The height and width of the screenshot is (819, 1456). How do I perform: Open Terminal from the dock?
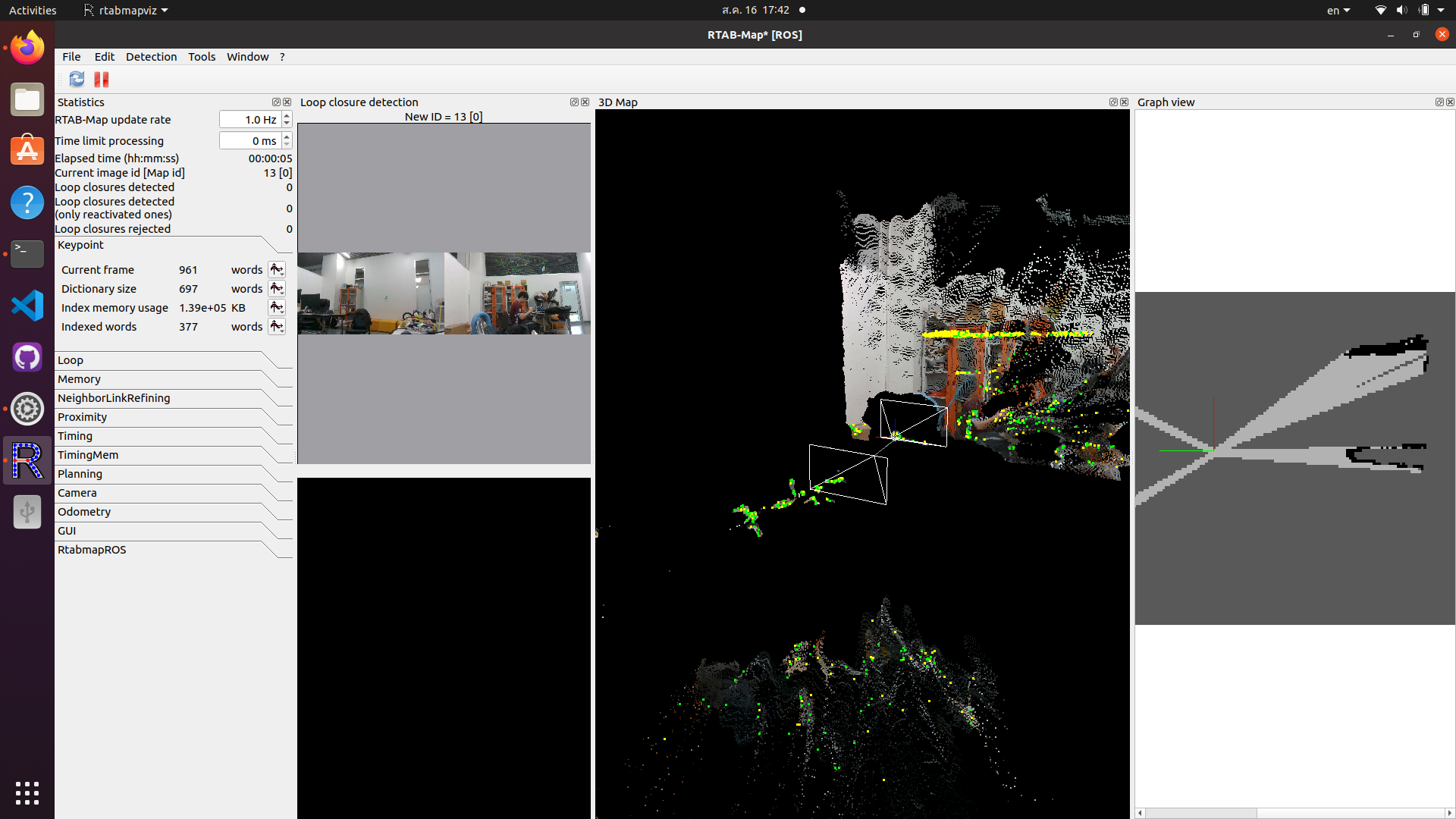27,254
